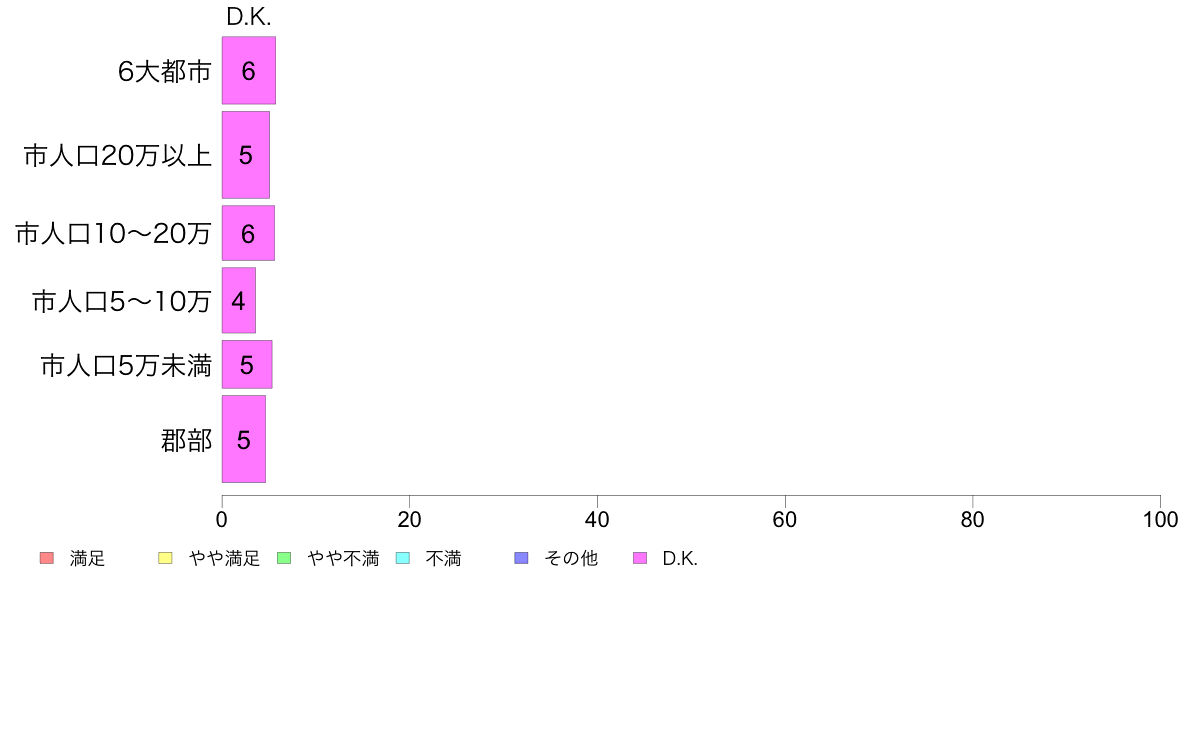The width and height of the screenshot is (1188, 736).
Task: Click the 6大都市 category label
Action: (164, 71)
